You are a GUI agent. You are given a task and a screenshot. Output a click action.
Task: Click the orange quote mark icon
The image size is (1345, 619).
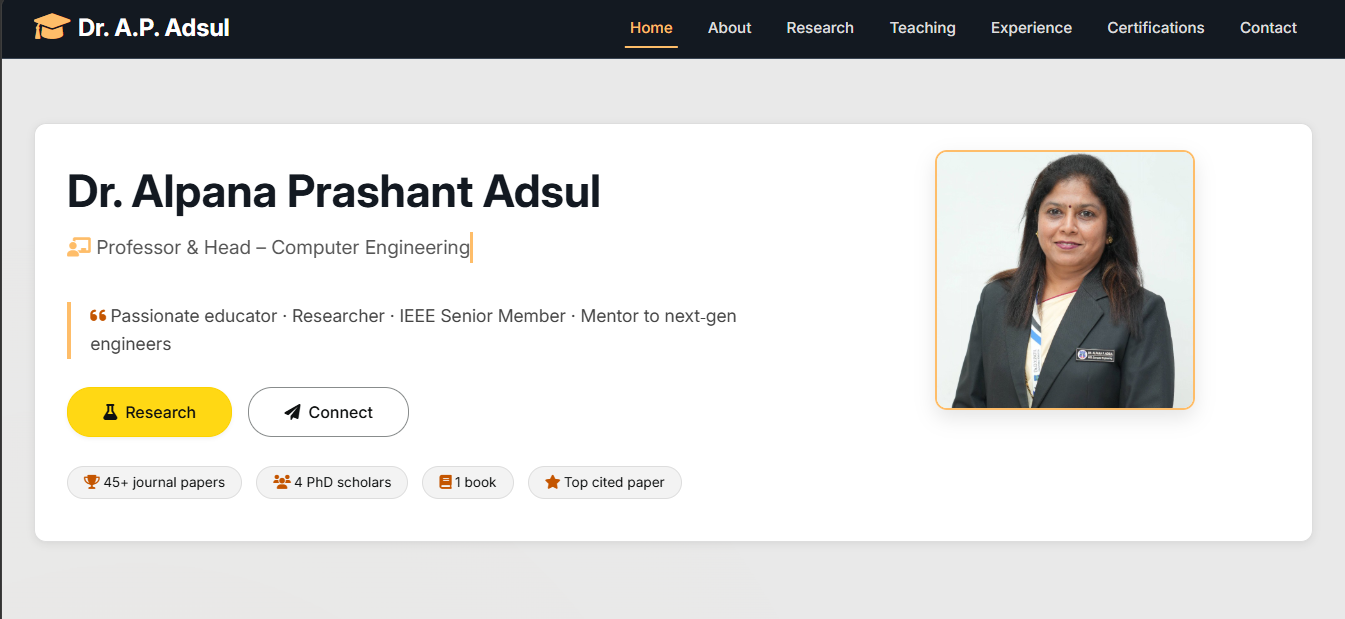98,316
